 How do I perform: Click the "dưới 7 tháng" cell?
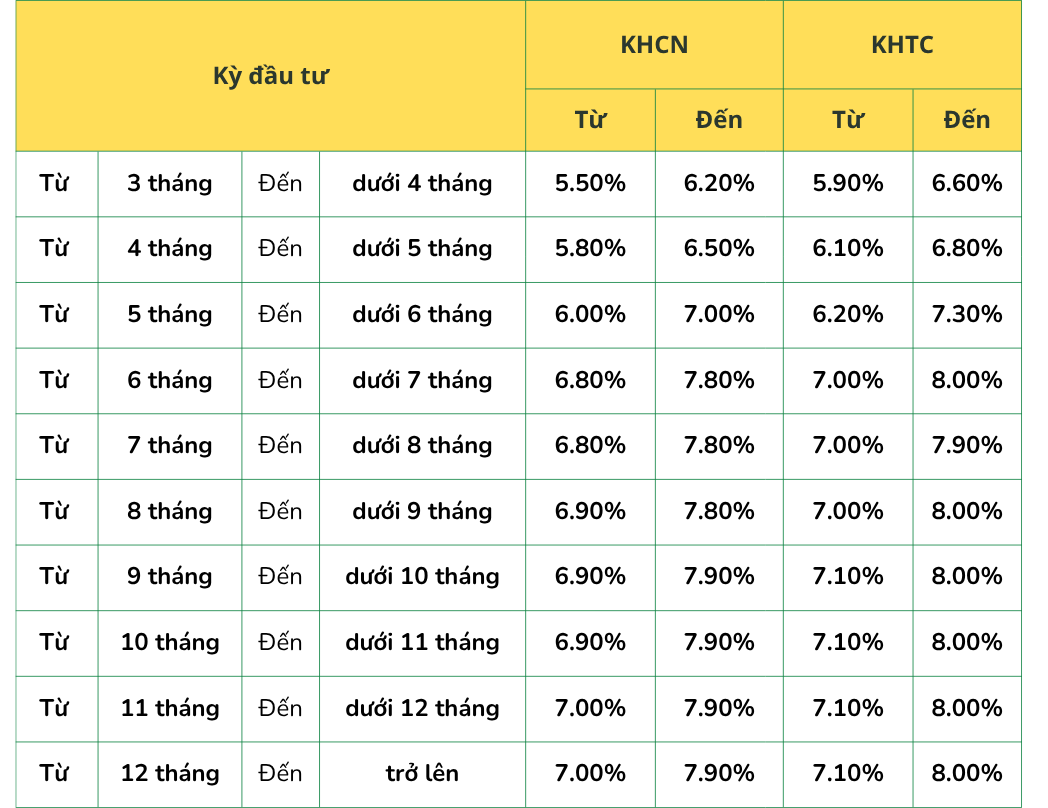point(422,380)
